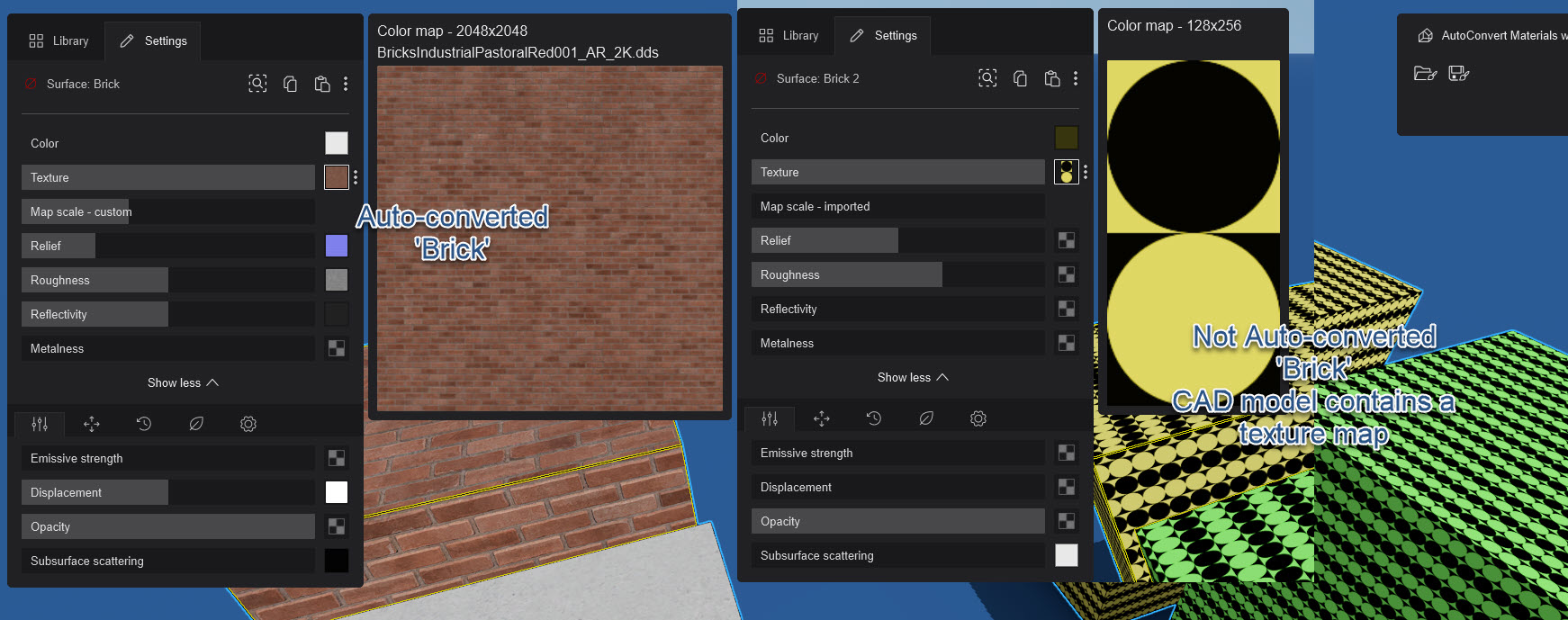Click the paste material icon in Surface: Brick panel
Screen dimensions: 1568x620
(x=321, y=84)
